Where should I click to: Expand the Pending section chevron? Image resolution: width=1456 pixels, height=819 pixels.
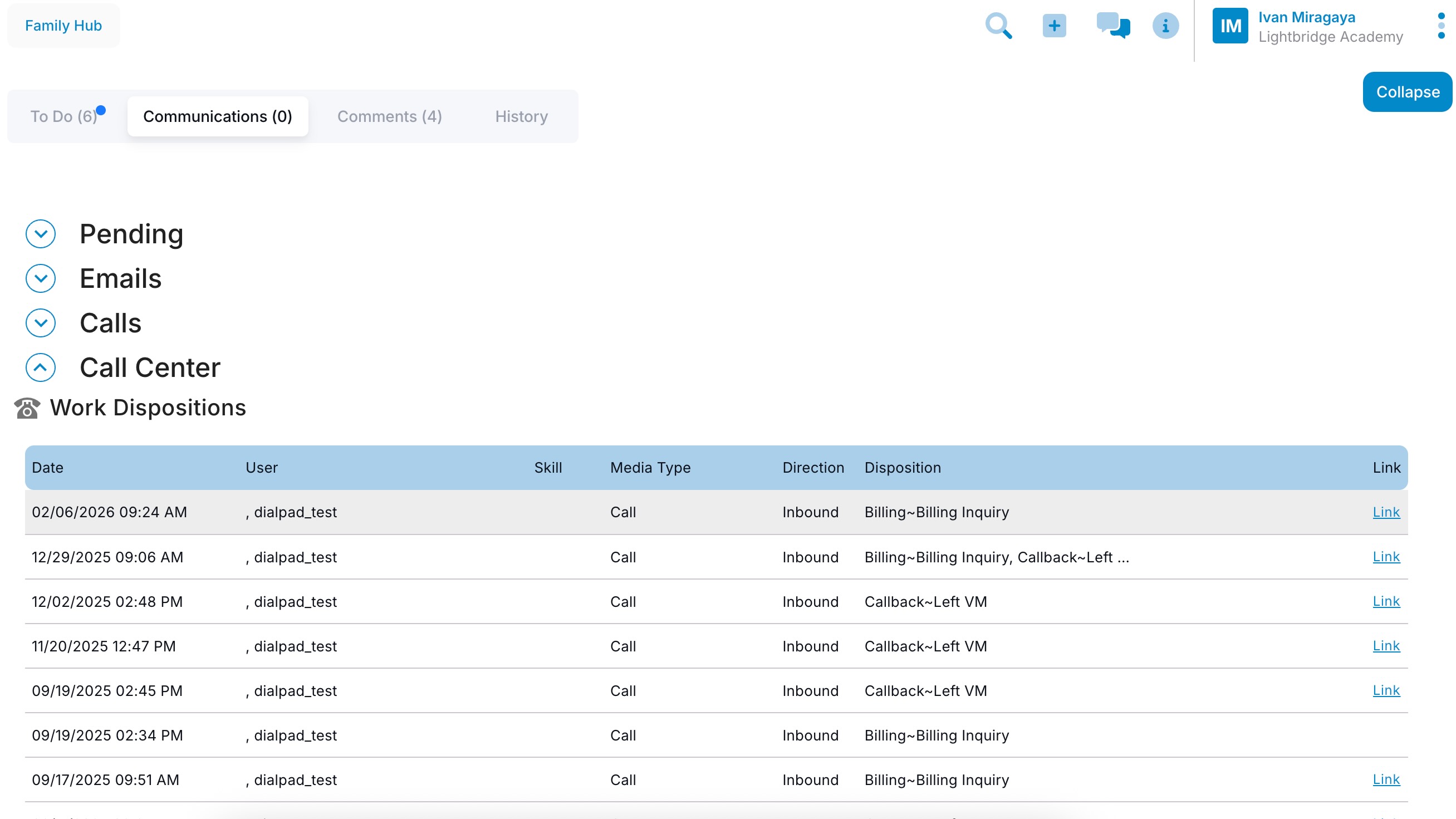point(41,234)
